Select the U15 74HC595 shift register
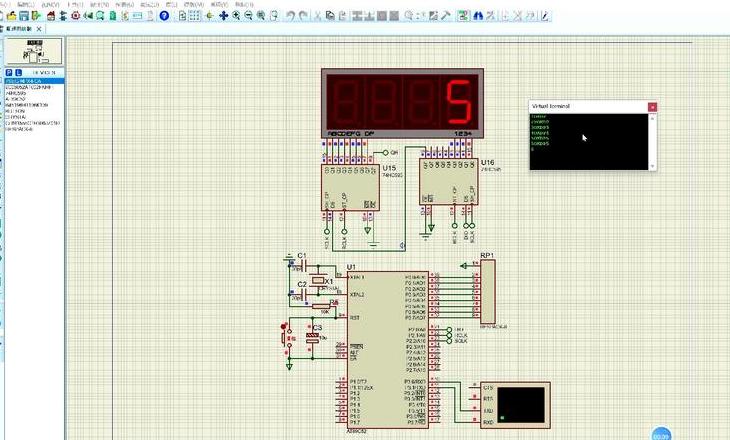The width and height of the screenshot is (730, 440). tap(350, 187)
